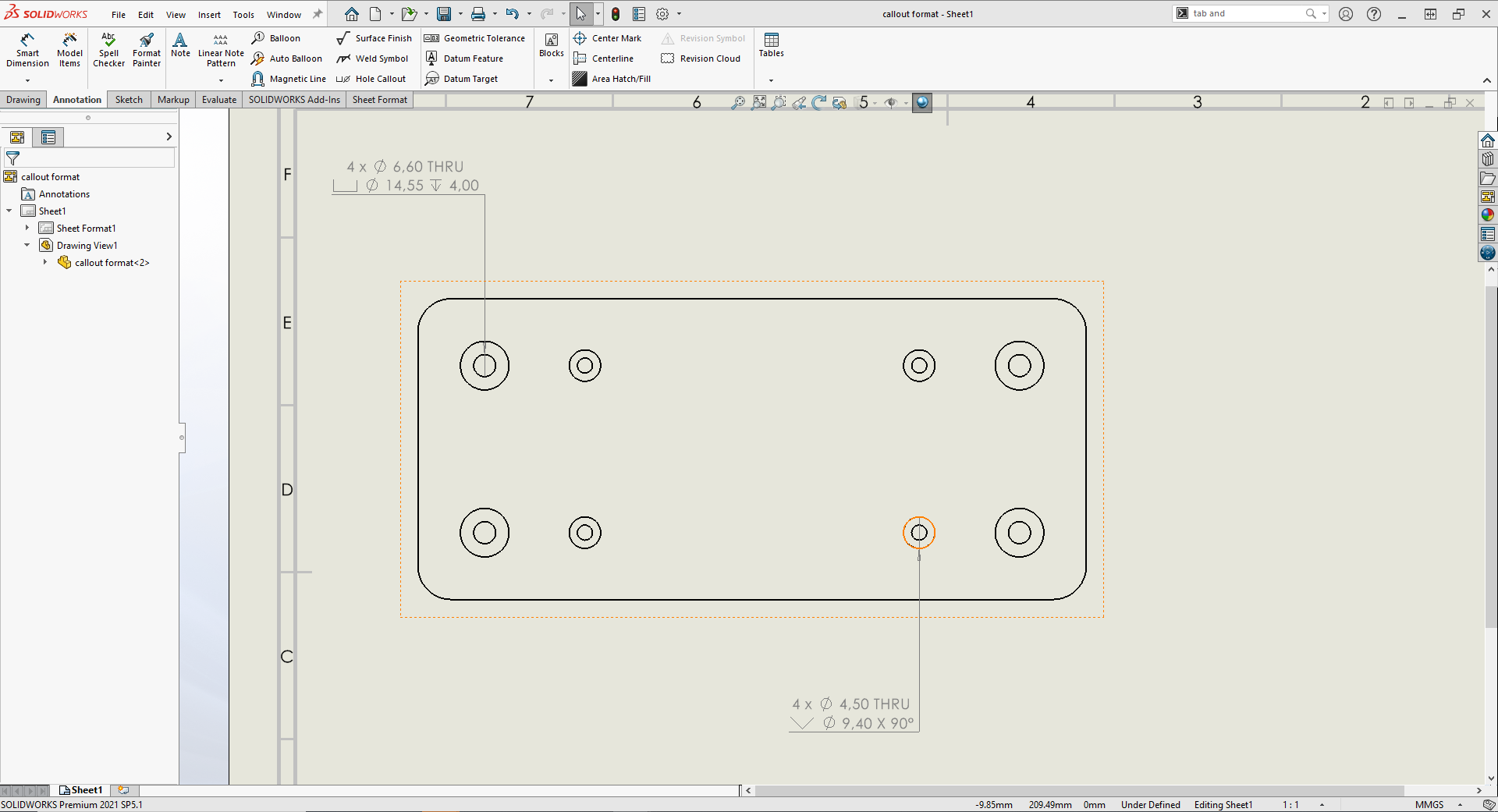Click the Sheet1 tab at bottom

click(81, 790)
